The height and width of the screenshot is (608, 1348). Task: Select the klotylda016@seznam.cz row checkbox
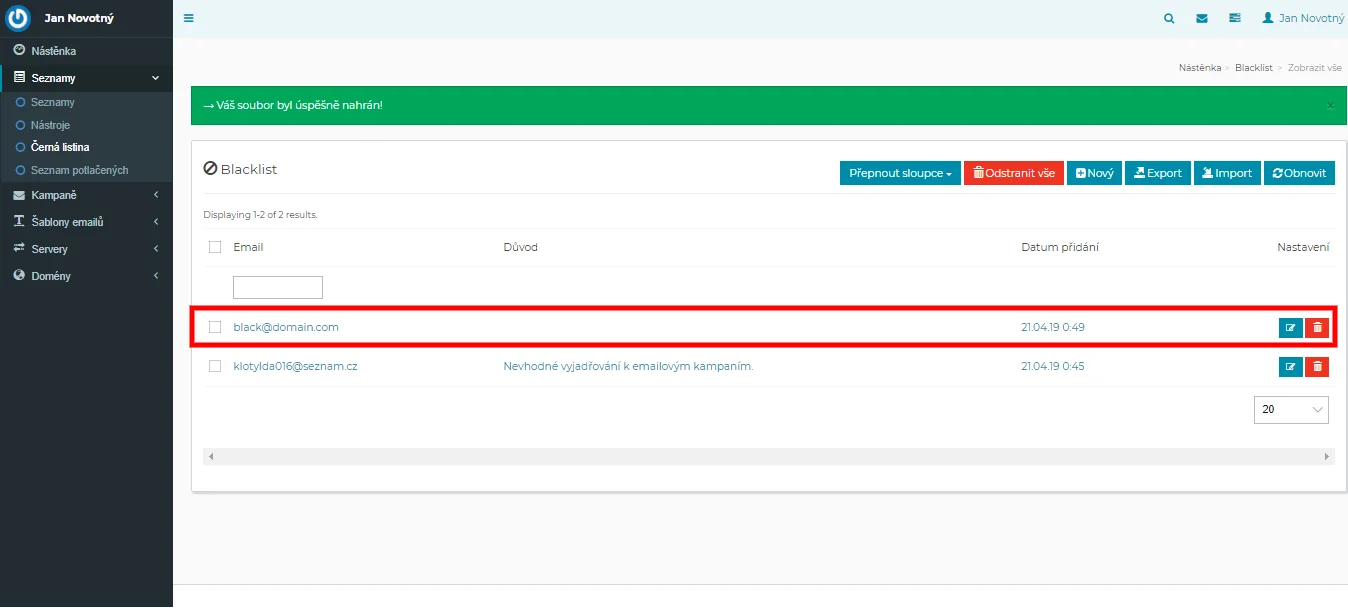215,366
